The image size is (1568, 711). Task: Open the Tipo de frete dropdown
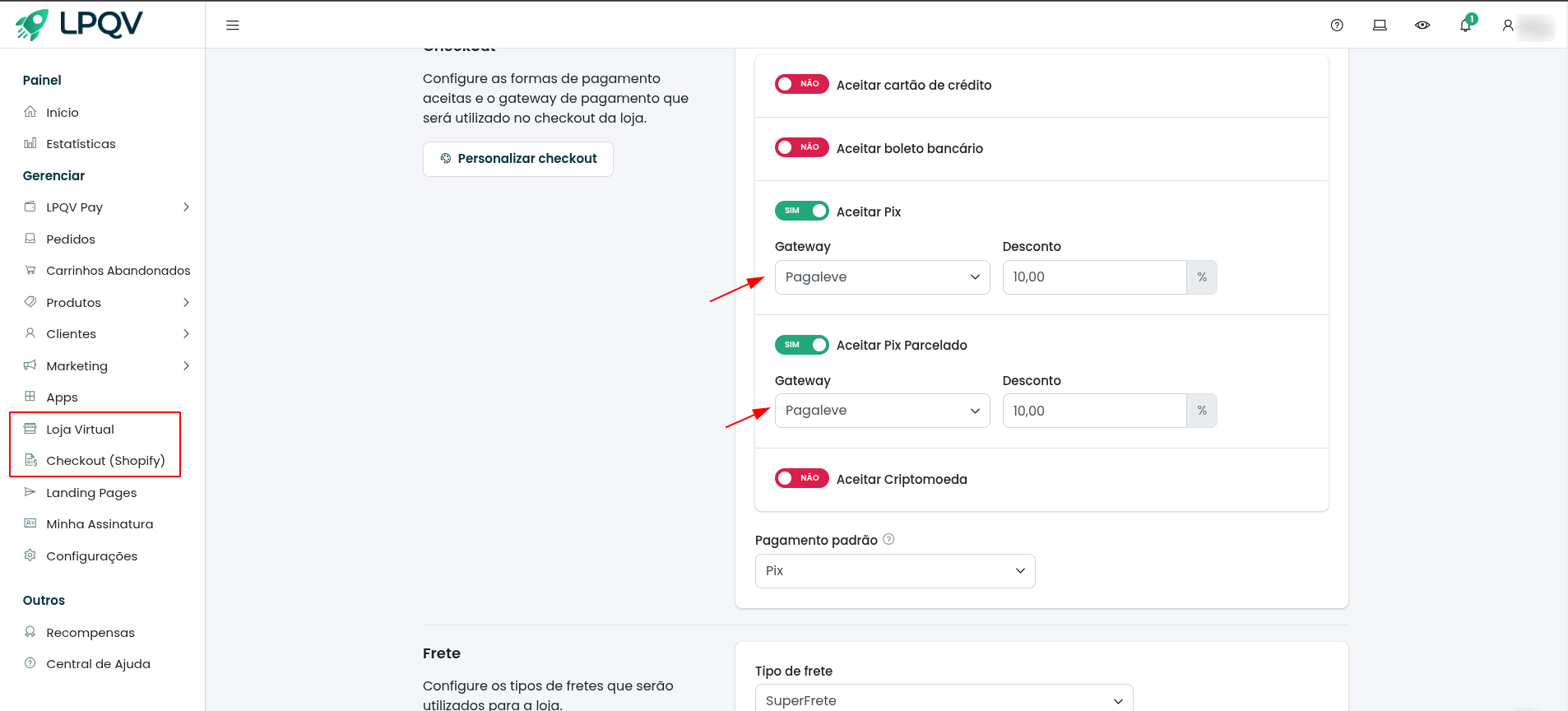tap(944, 699)
